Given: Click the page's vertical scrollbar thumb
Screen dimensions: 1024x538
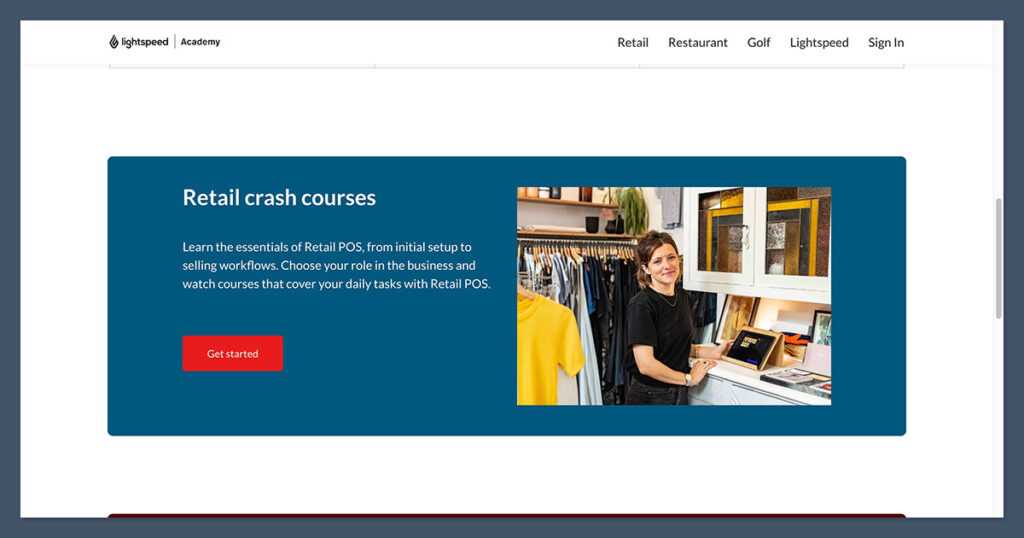Looking at the screenshot, I should 997,258.
